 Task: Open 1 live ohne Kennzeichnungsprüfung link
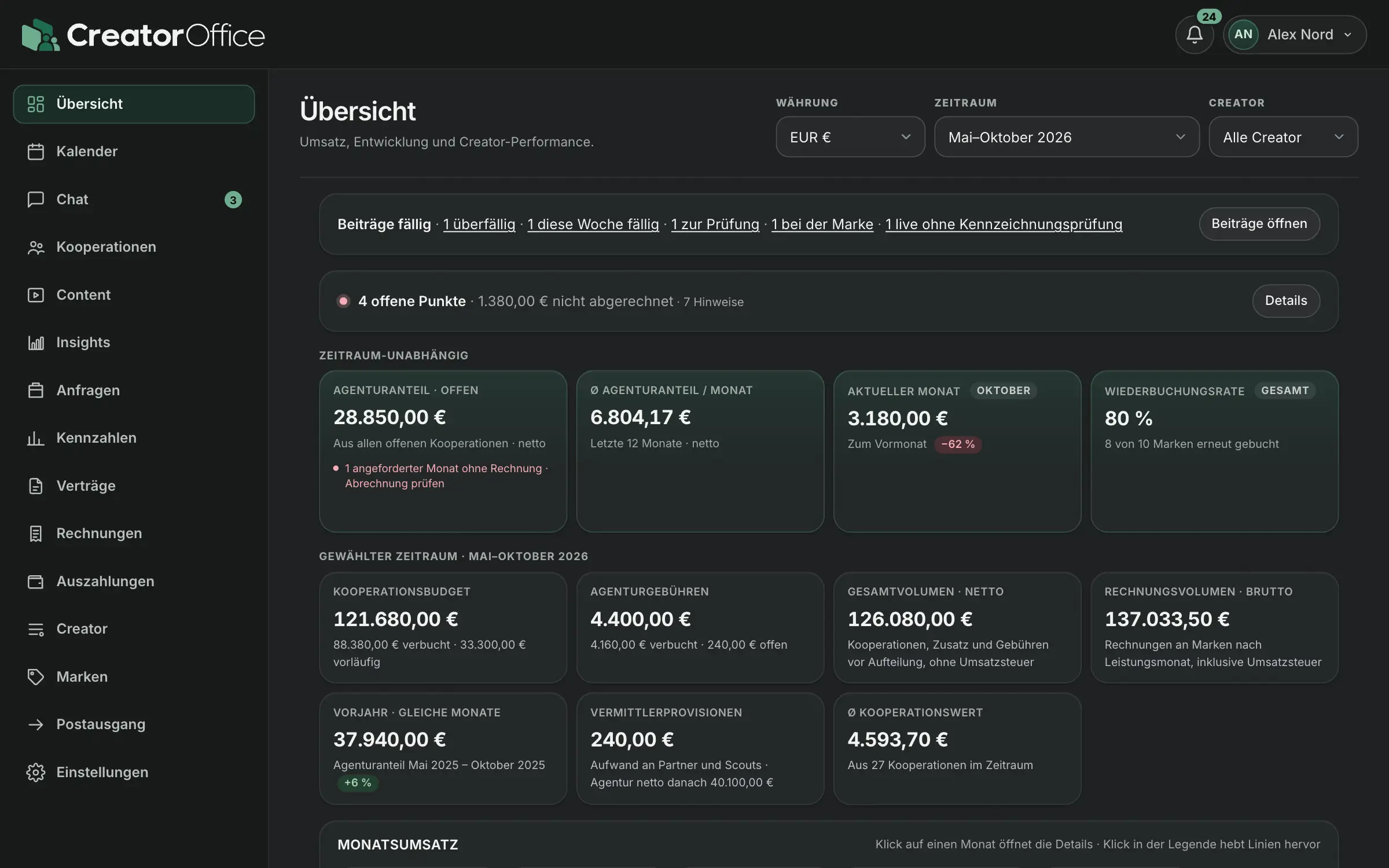coord(1004,225)
